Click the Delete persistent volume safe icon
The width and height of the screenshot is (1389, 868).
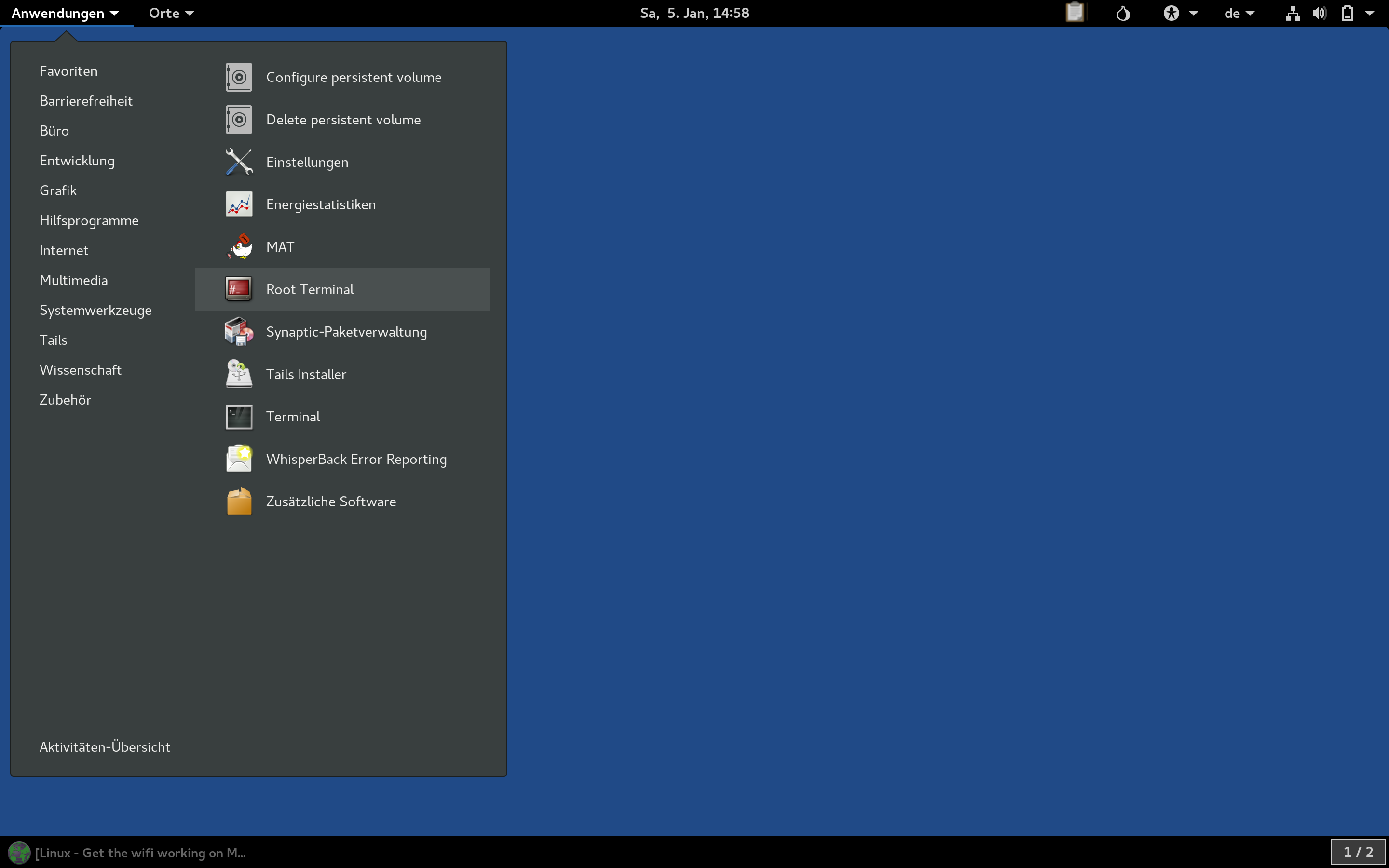pos(239,120)
